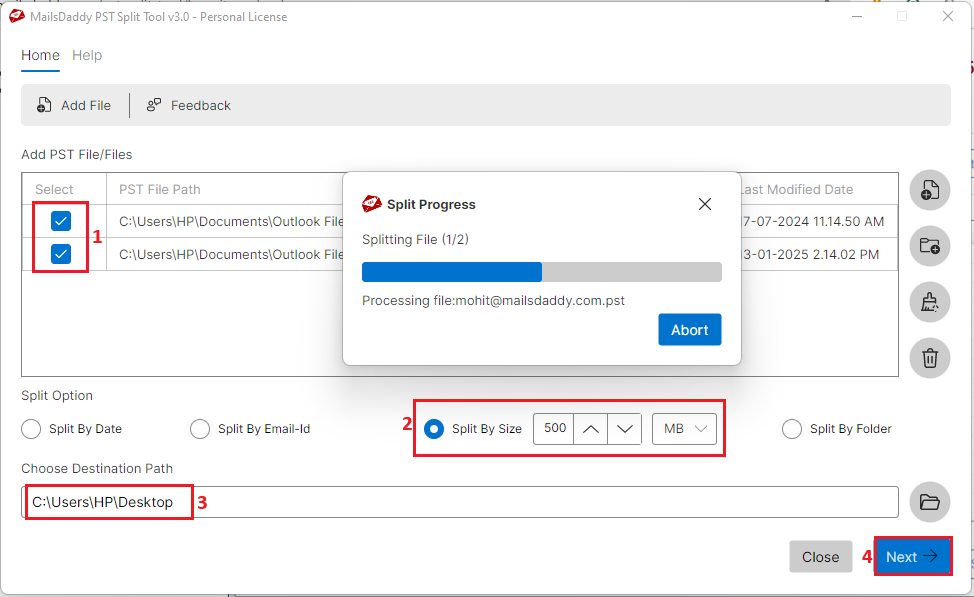
Task: Click the clear list broom icon
Action: pos(930,302)
